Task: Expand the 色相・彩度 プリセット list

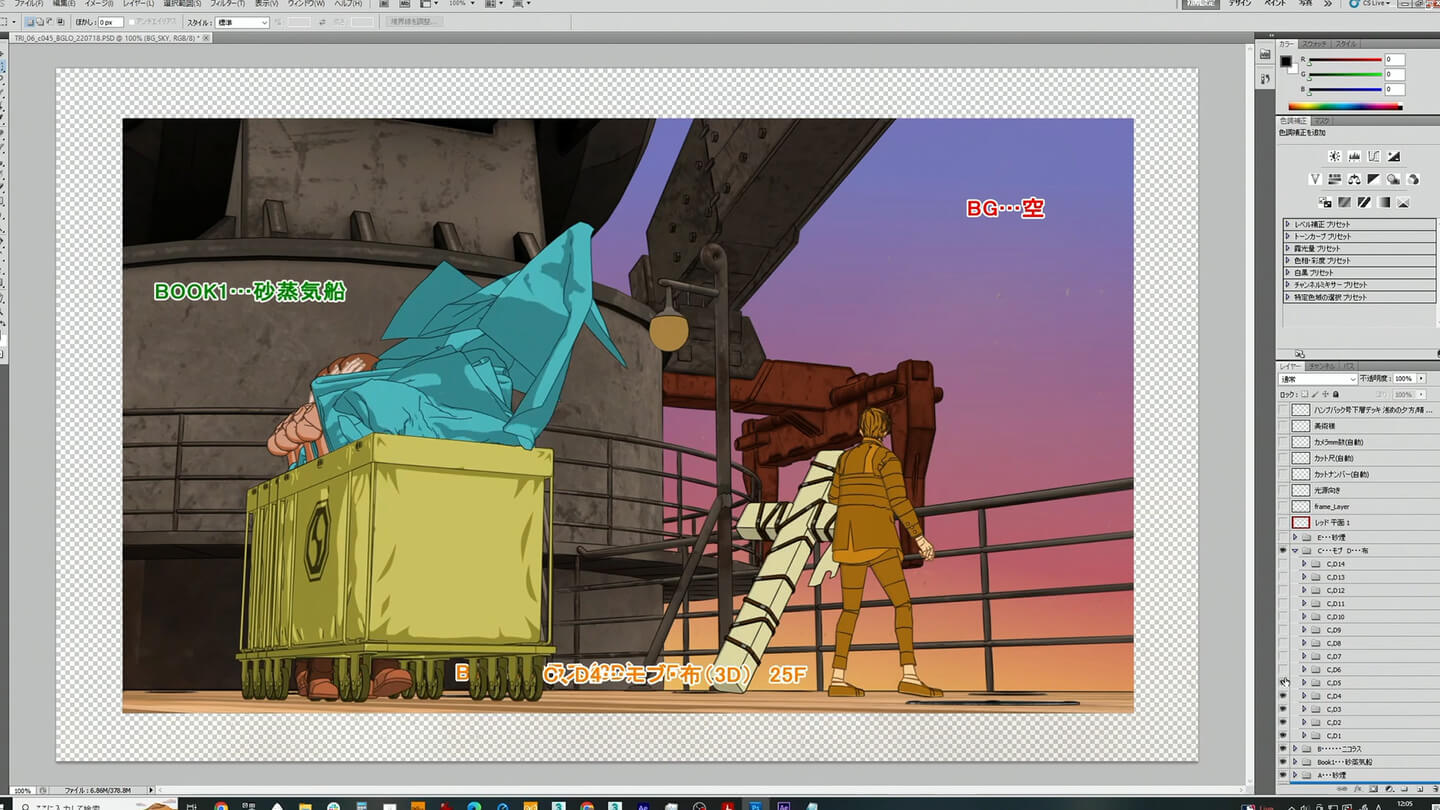Action: click(x=1288, y=260)
